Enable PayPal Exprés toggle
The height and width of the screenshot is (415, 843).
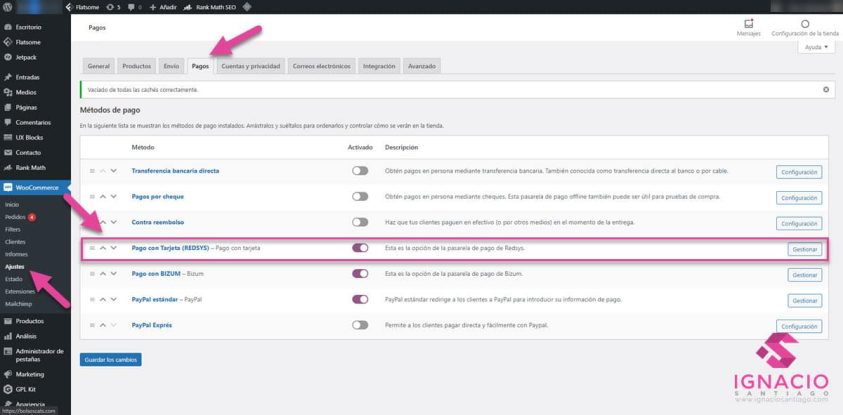point(360,325)
